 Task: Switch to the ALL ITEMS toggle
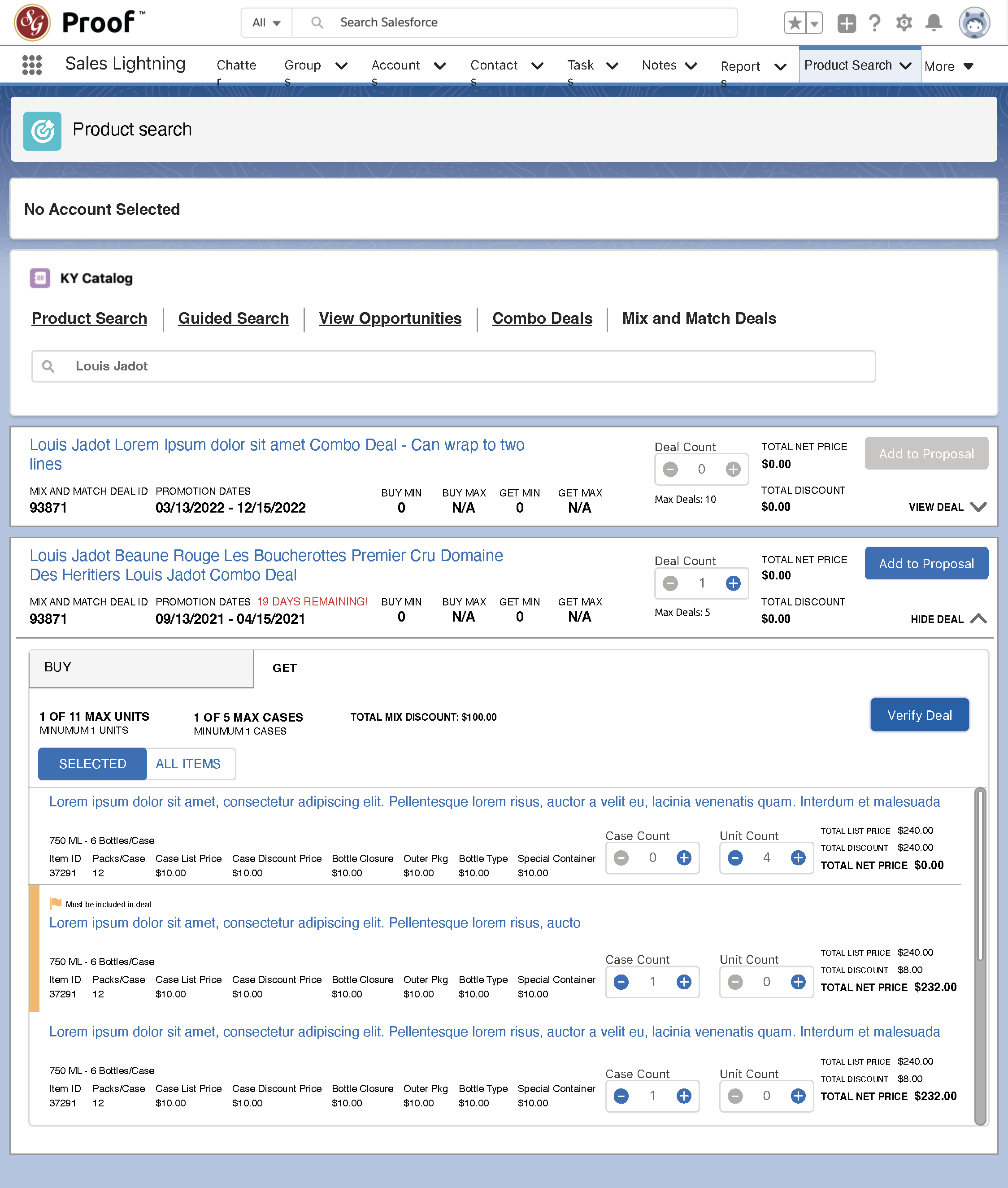pos(188,763)
